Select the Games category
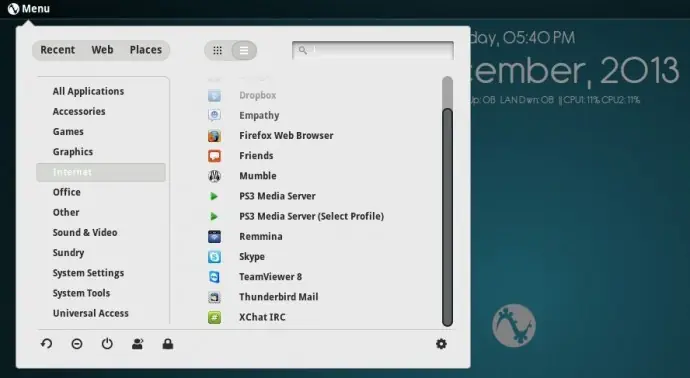Image resolution: width=690 pixels, height=378 pixels. point(68,132)
